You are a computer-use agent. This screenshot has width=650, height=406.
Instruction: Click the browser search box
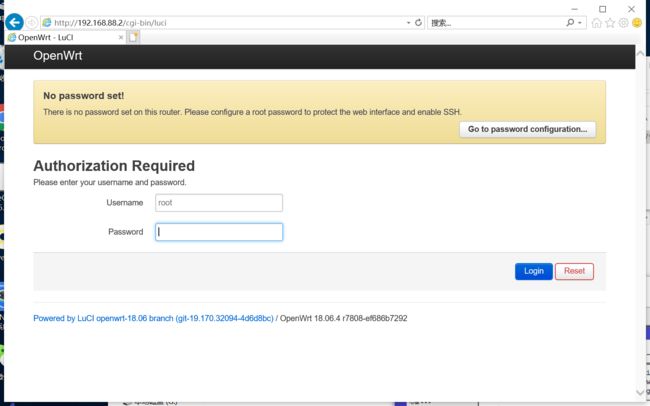coord(495,23)
